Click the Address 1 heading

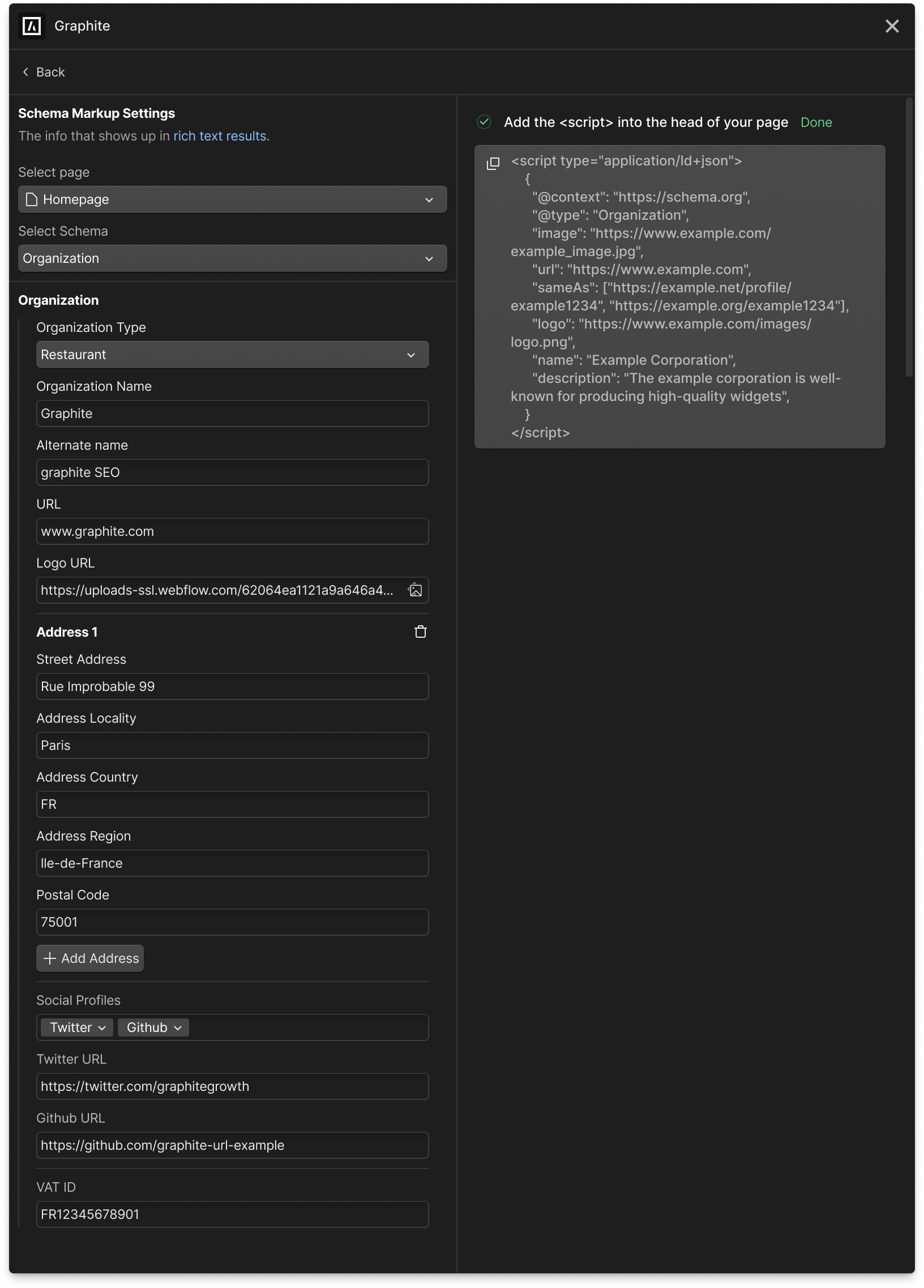click(67, 633)
